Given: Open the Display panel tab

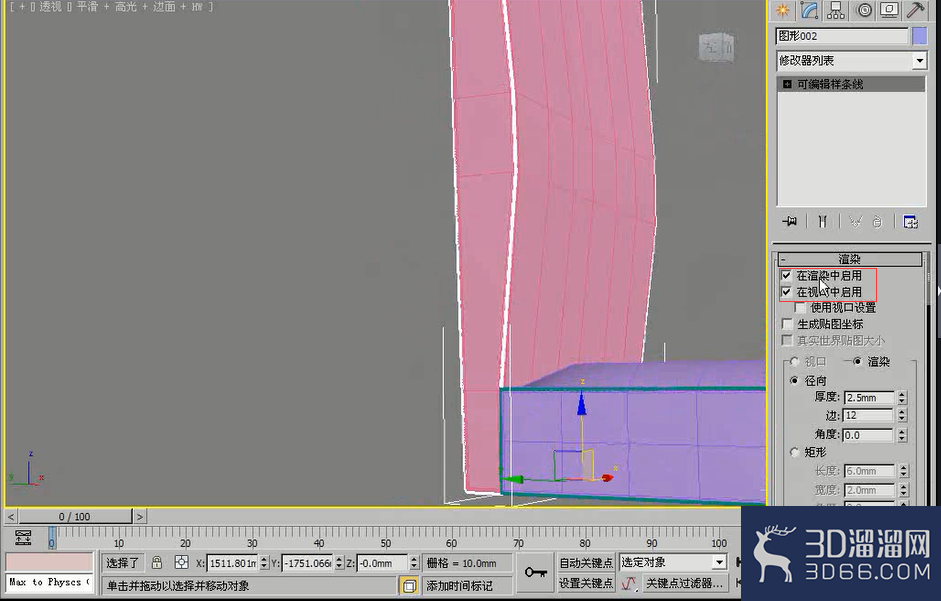Looking at the screenshot, I should coord(889,10).
